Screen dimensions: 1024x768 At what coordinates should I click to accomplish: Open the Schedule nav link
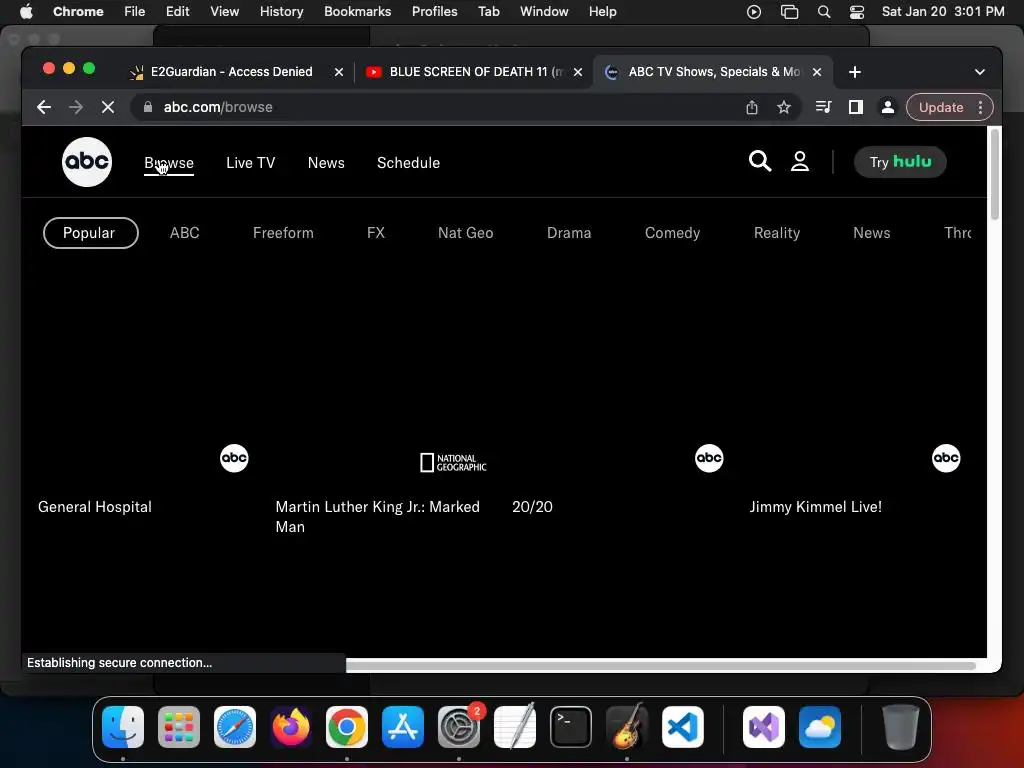click(x=408, y=163)
